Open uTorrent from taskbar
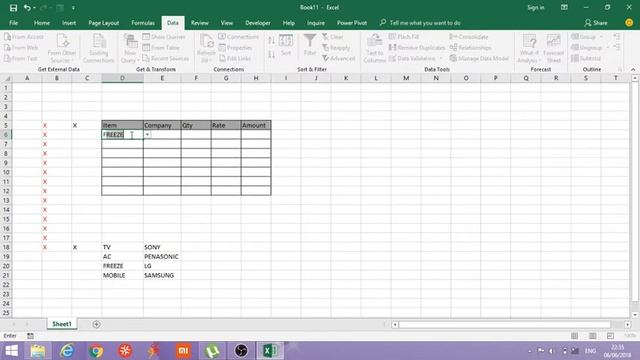This screenshot has width=640, height=360. click(x=212, y=351)
